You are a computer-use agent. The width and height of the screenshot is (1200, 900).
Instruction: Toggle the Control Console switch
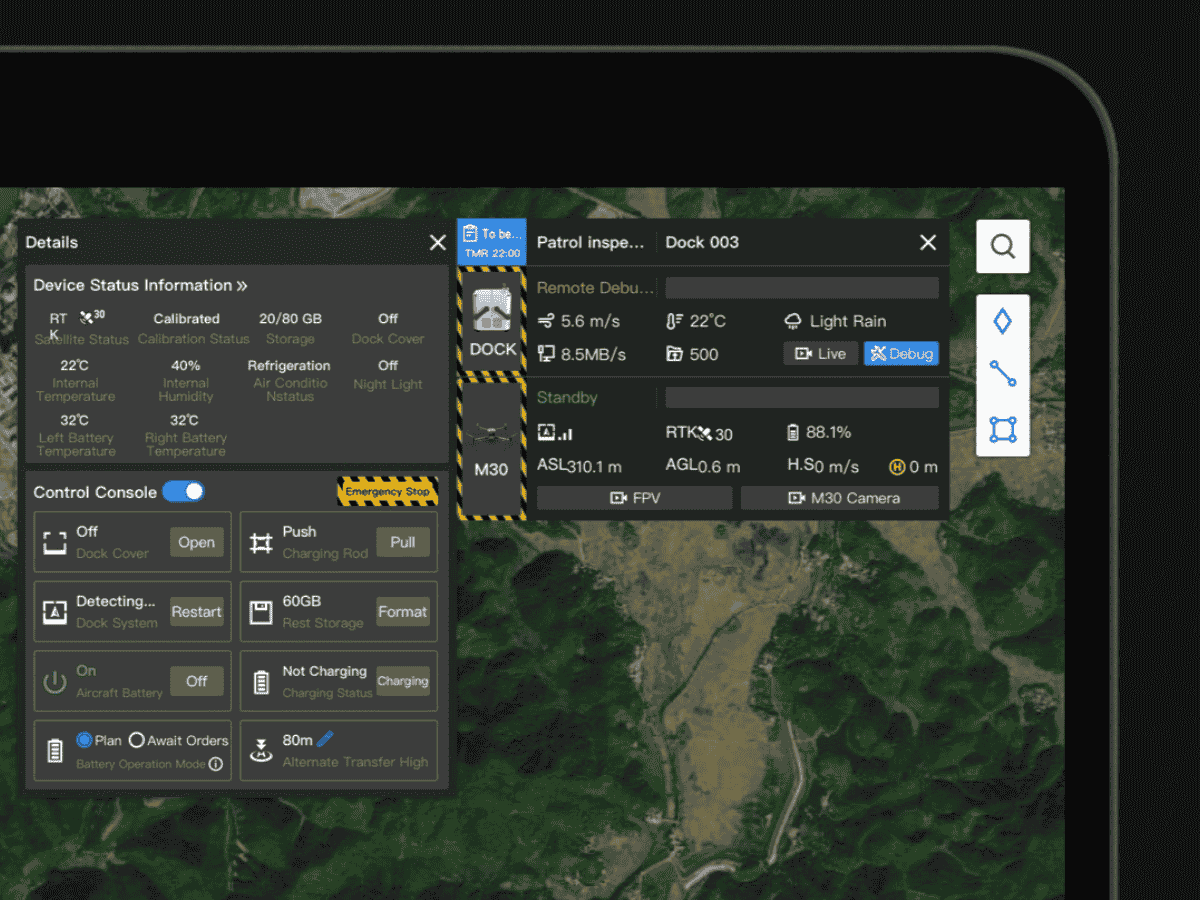pos(183,491)
